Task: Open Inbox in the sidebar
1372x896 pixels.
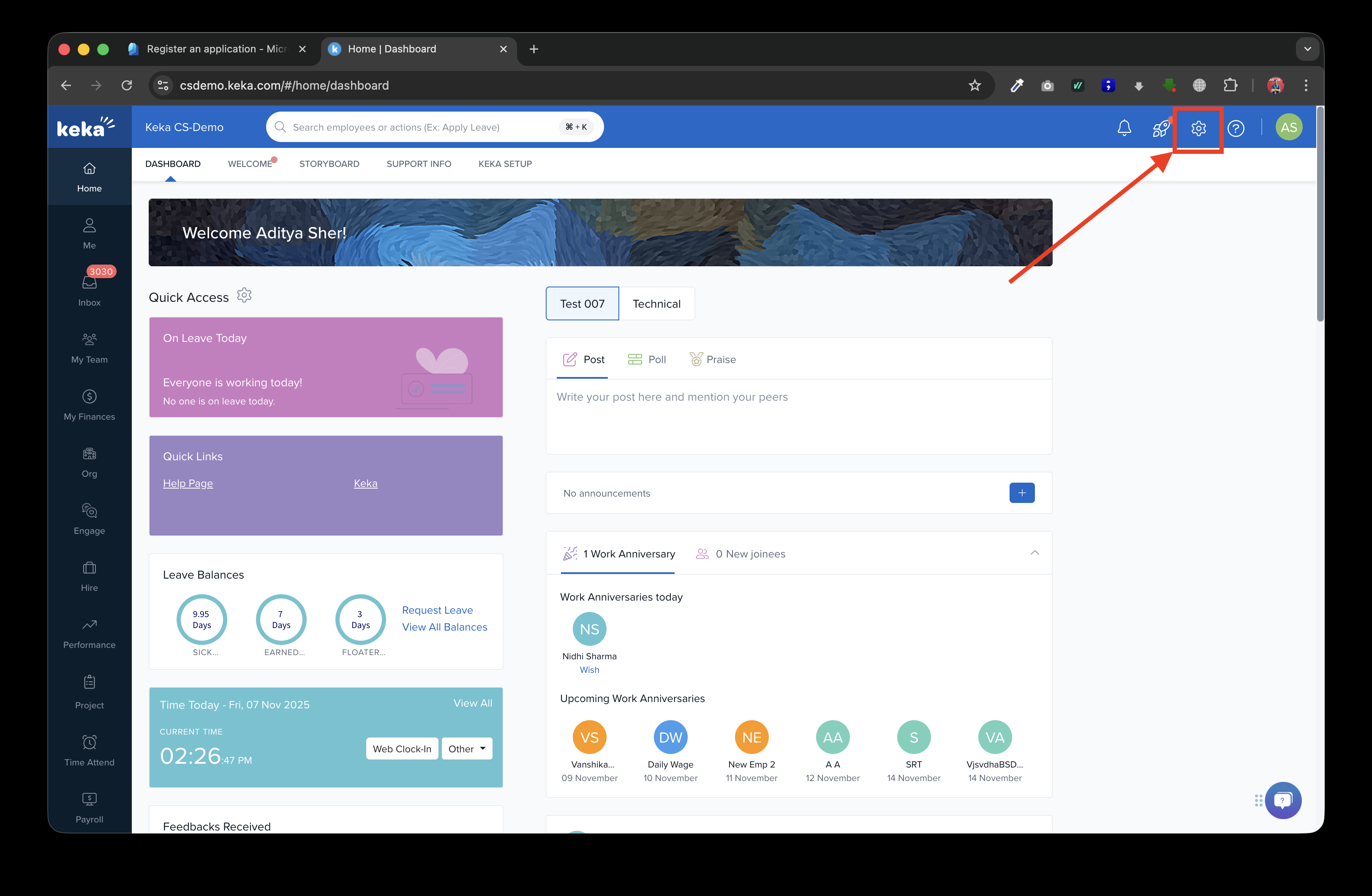Action: point(90,289)
